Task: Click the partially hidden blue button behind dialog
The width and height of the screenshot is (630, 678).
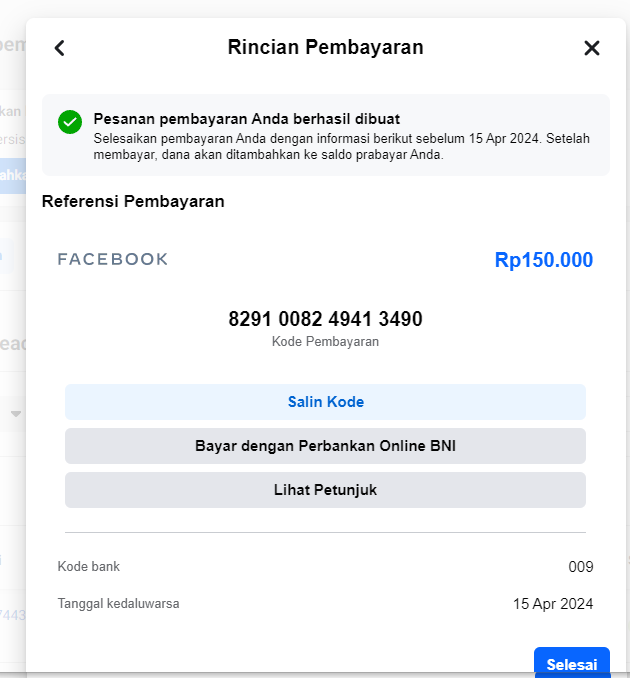Action: [x=13, y=176]
